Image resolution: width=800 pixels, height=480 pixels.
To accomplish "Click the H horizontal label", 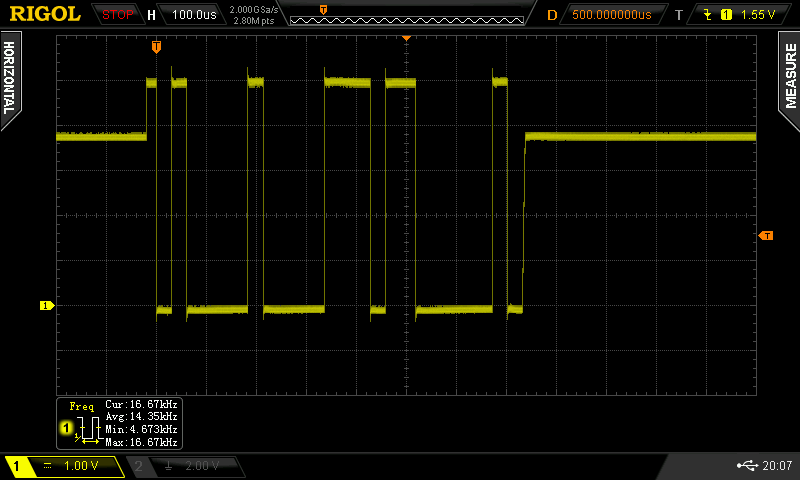I will [151, 15].
